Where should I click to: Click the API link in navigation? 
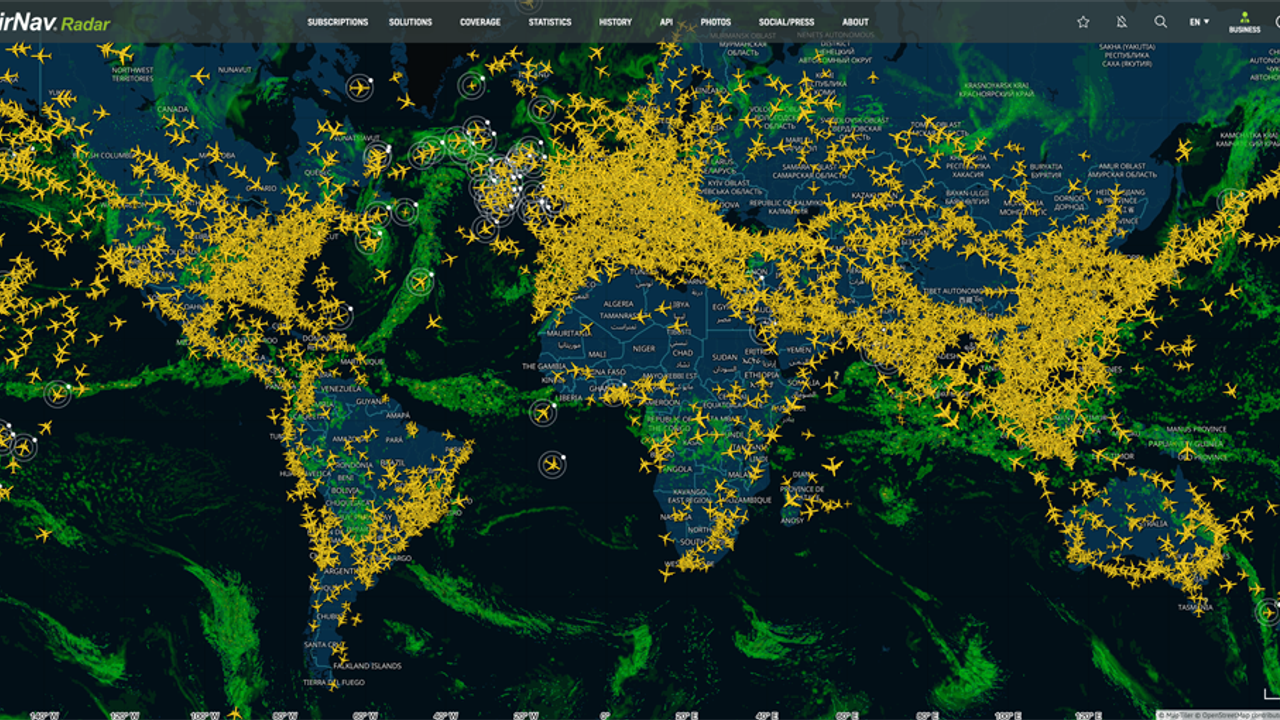[x=666, y=22]
